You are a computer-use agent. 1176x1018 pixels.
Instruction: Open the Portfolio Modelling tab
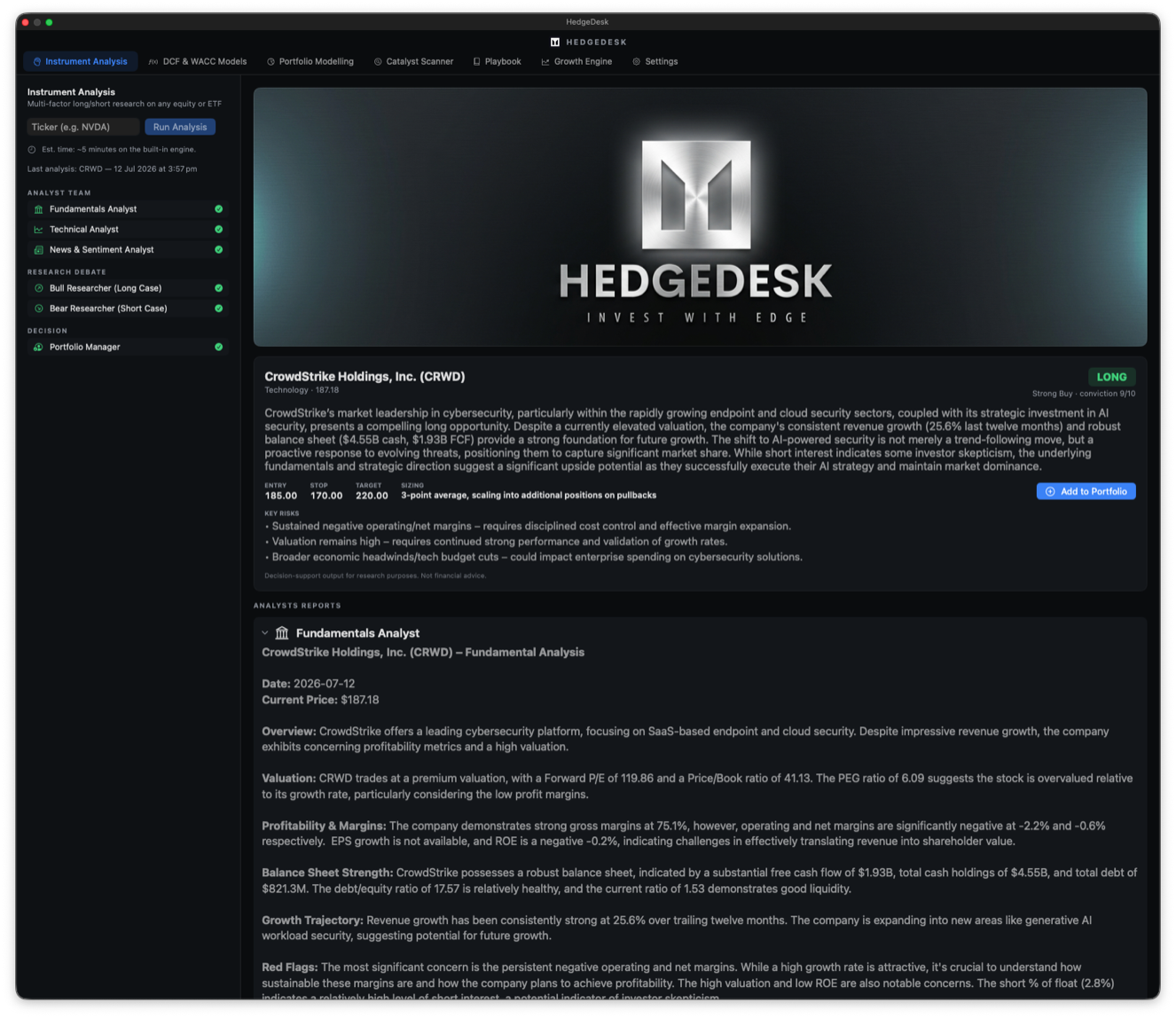point(310,61)
